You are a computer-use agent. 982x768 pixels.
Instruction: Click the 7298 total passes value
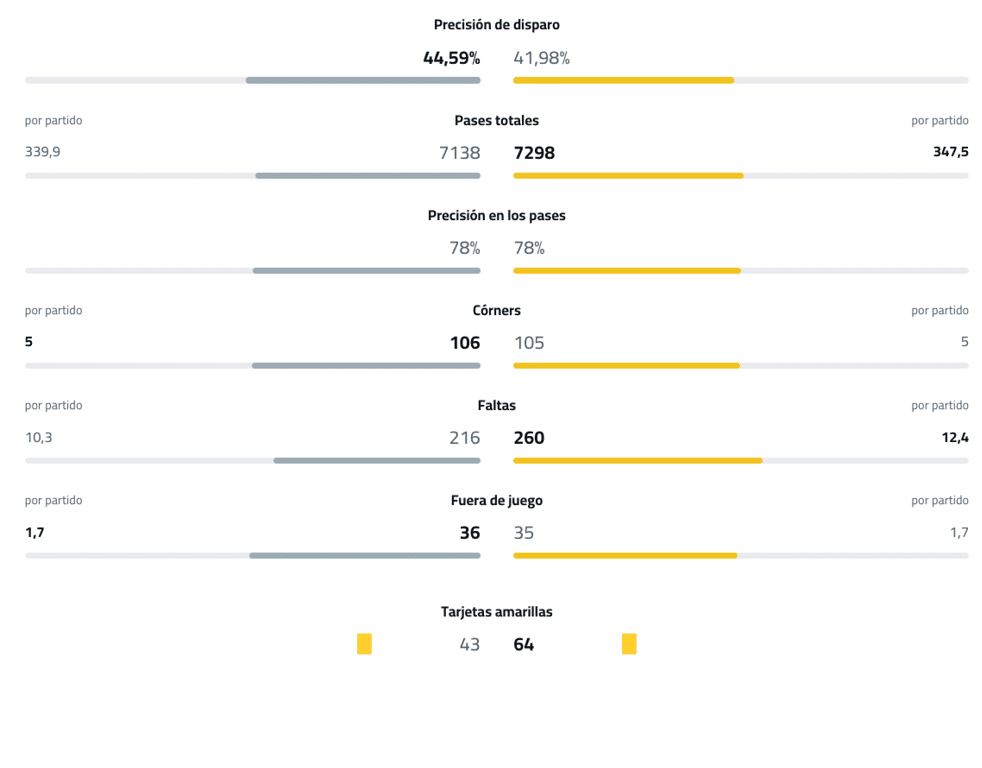(x=534, y=153)
